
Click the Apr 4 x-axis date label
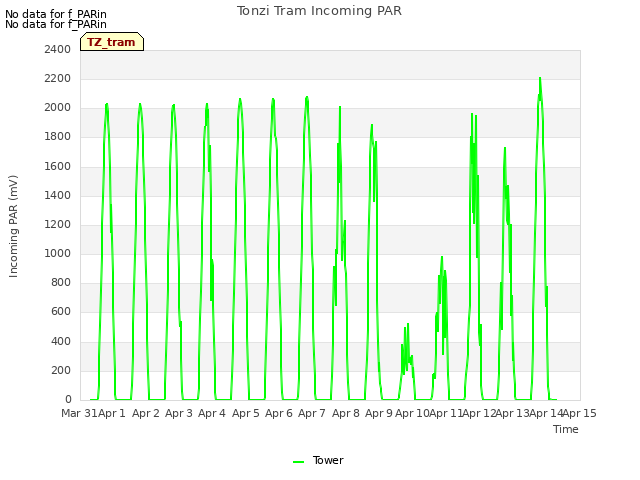tap(212, 413)
